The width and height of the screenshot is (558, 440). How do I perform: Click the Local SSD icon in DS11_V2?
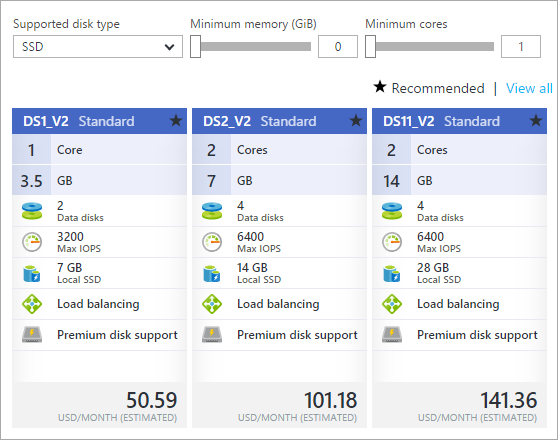[392, 273]
